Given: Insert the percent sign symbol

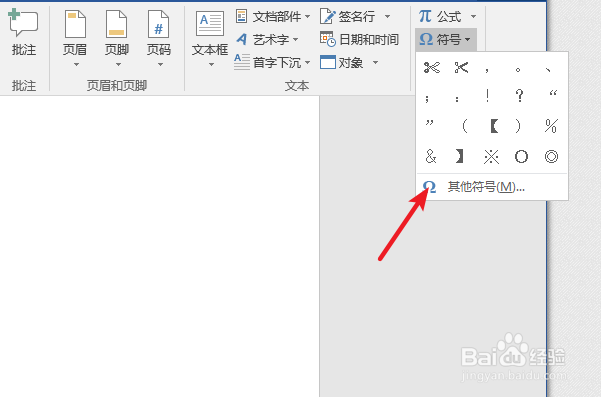Looking at the screenshot, I should click(x=551, y=126).
